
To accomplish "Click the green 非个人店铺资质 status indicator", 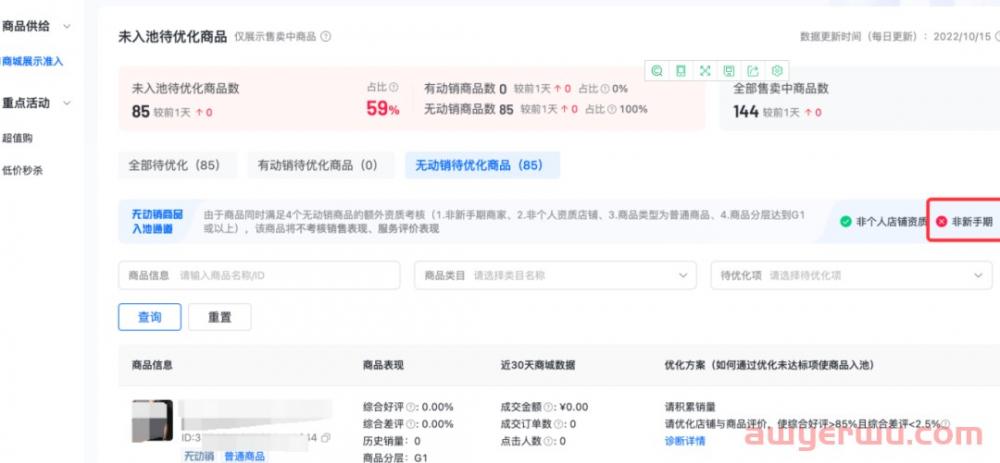I will pos(882,221).
